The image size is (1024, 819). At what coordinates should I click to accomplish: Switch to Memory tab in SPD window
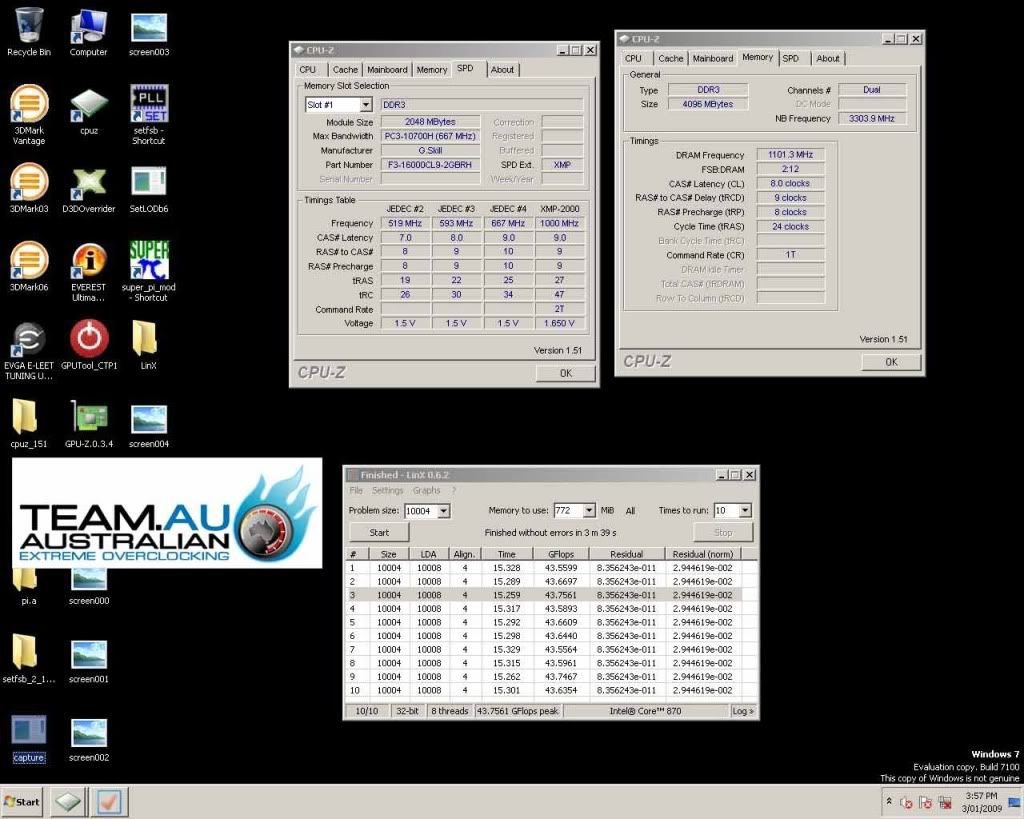coord(432,70)
